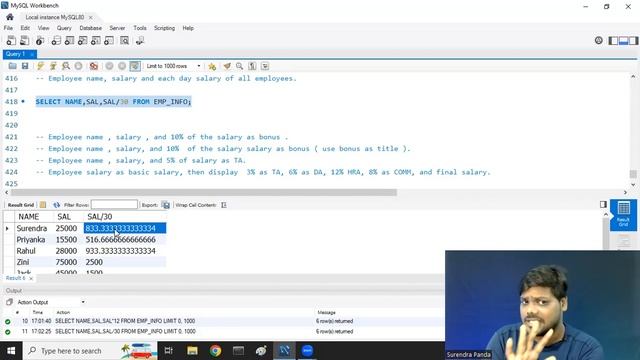This screenshot has width=640, height=360.
Task: Open the File menu
Action: (8, 28)
